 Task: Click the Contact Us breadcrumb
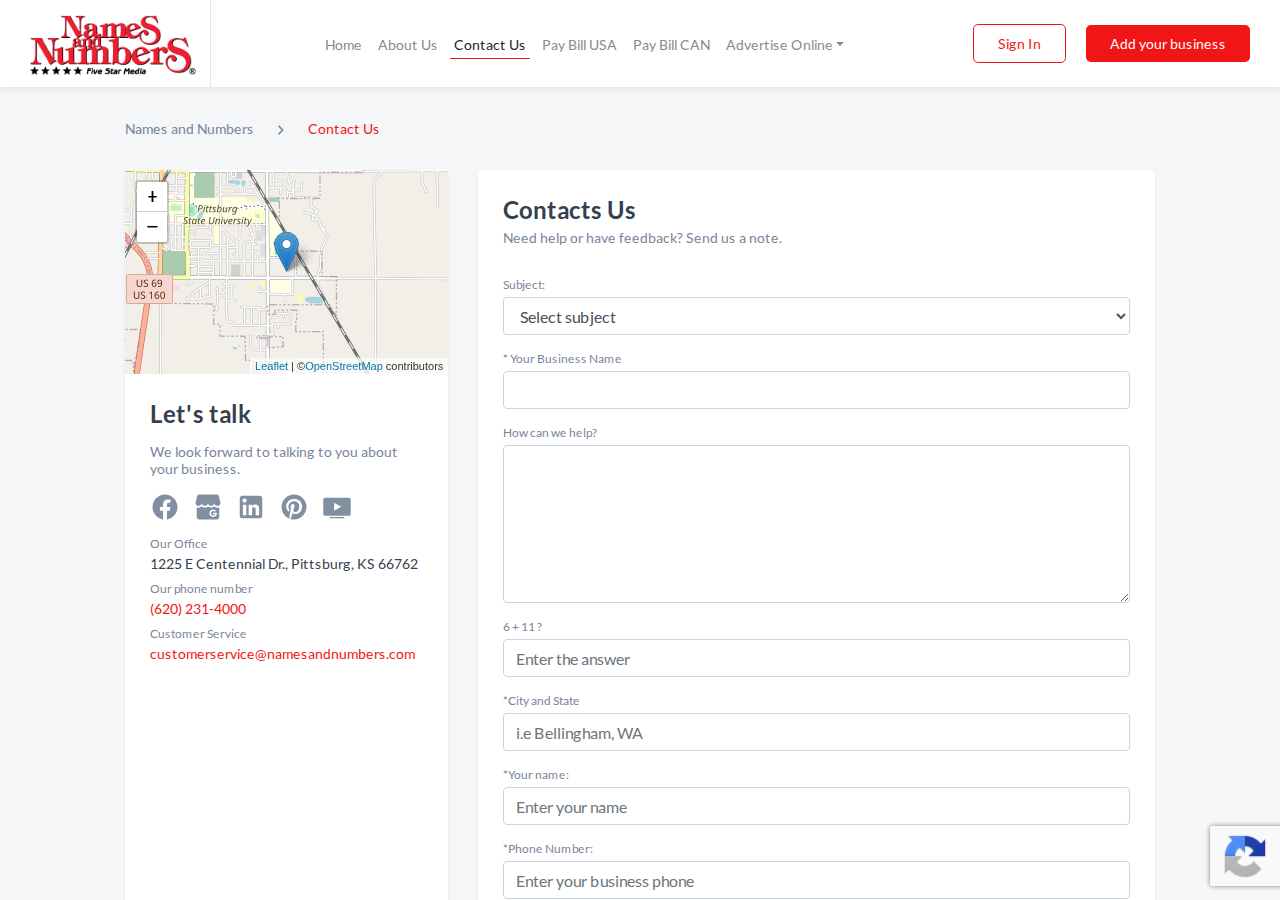tap(343, 129)
